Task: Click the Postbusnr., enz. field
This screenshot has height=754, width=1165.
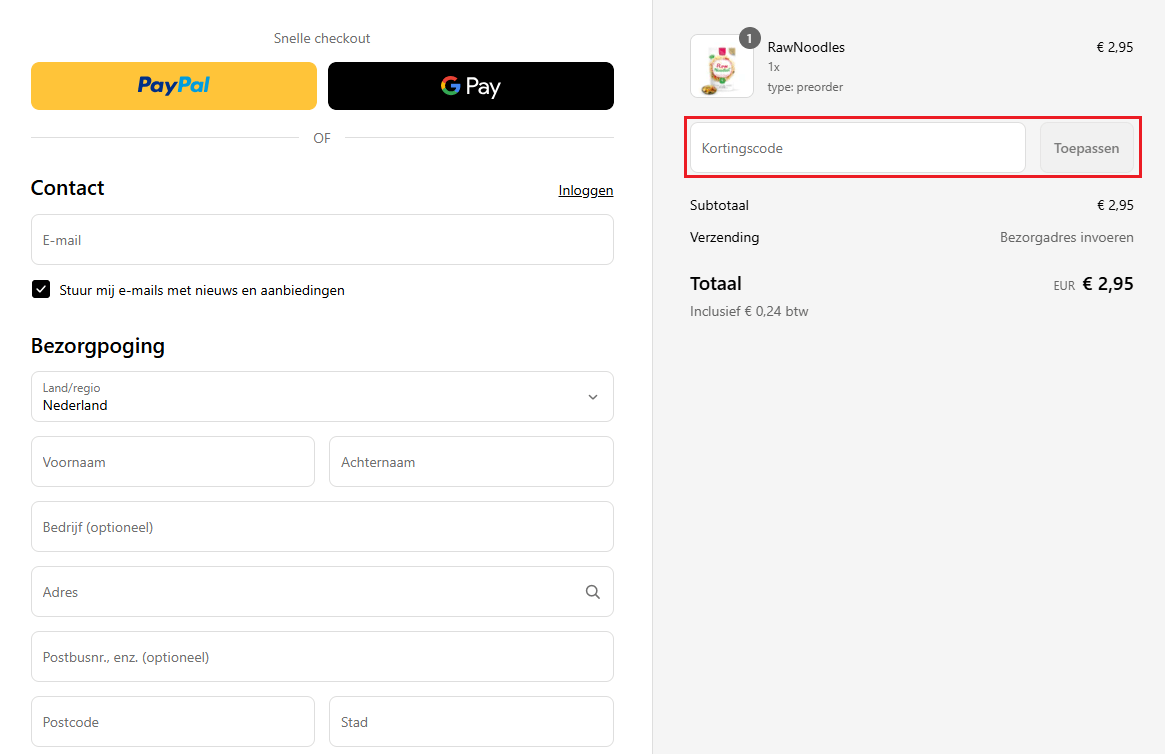Action: coord(322,657)
